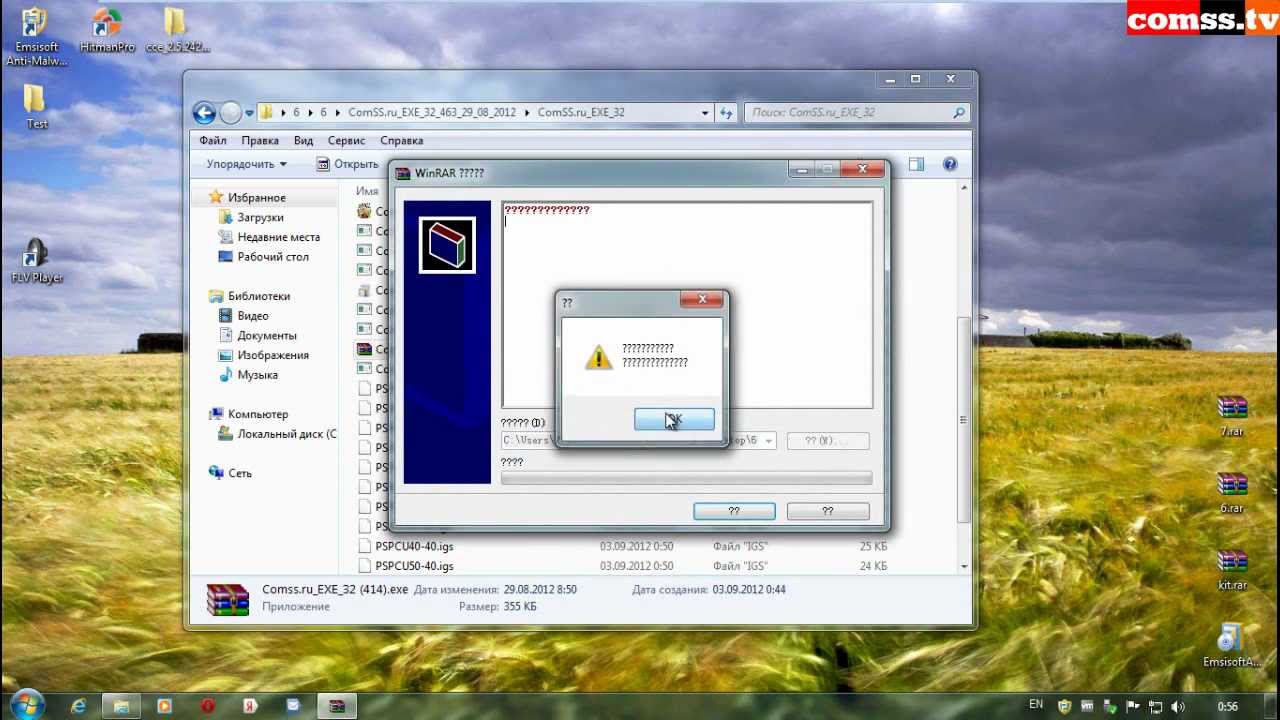Go back in the Explorer window
Viewport: 1280px width, 720px height.
204,113
